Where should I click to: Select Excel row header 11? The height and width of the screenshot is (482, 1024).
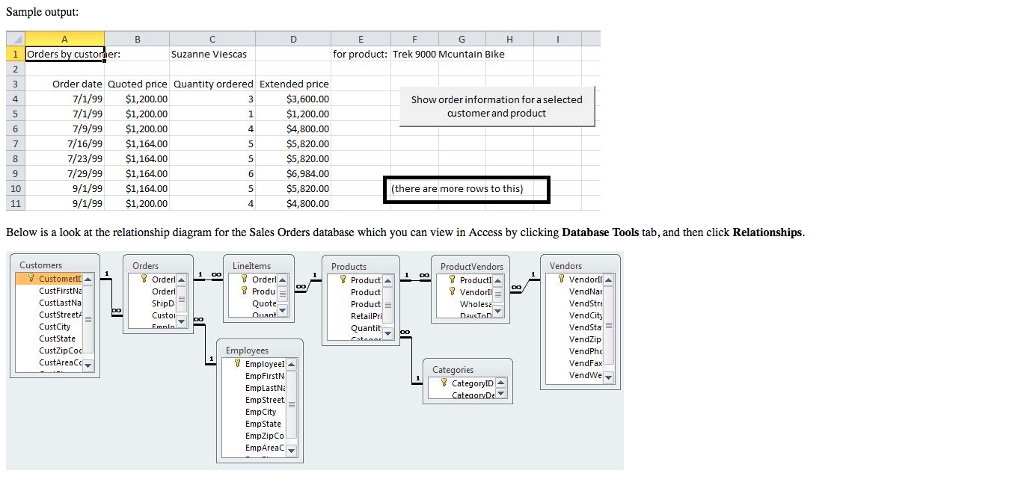(16, 203)
